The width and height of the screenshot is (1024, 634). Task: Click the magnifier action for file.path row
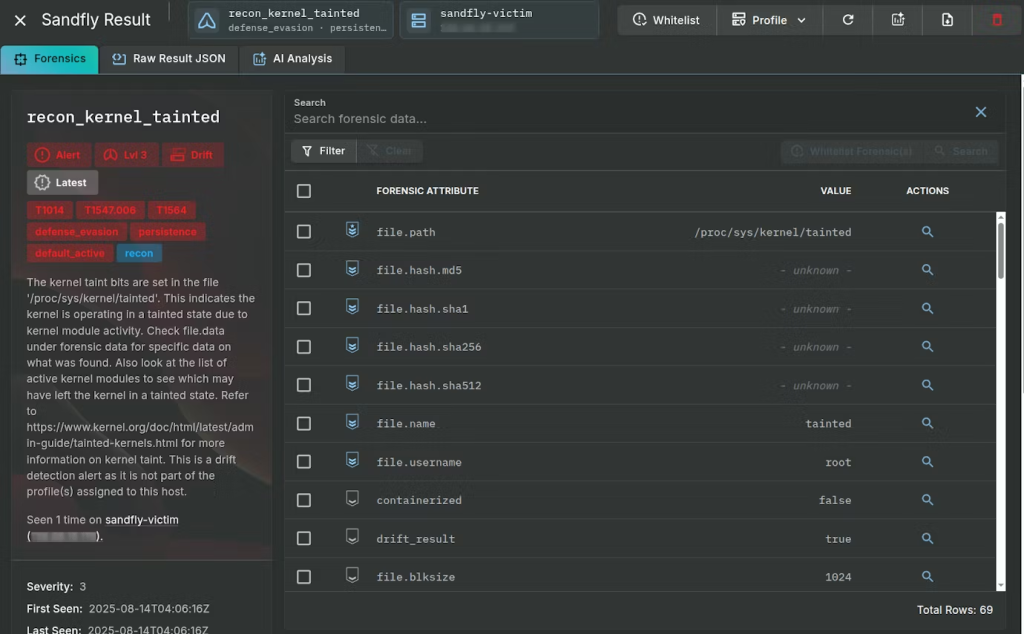click(927, 232)
